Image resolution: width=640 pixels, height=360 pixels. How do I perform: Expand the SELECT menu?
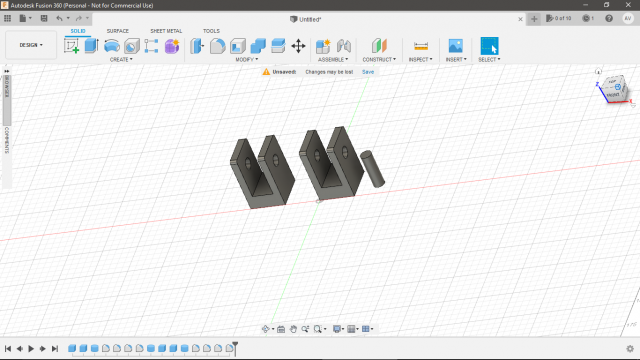pyautogui.click(x=489, y=60)
